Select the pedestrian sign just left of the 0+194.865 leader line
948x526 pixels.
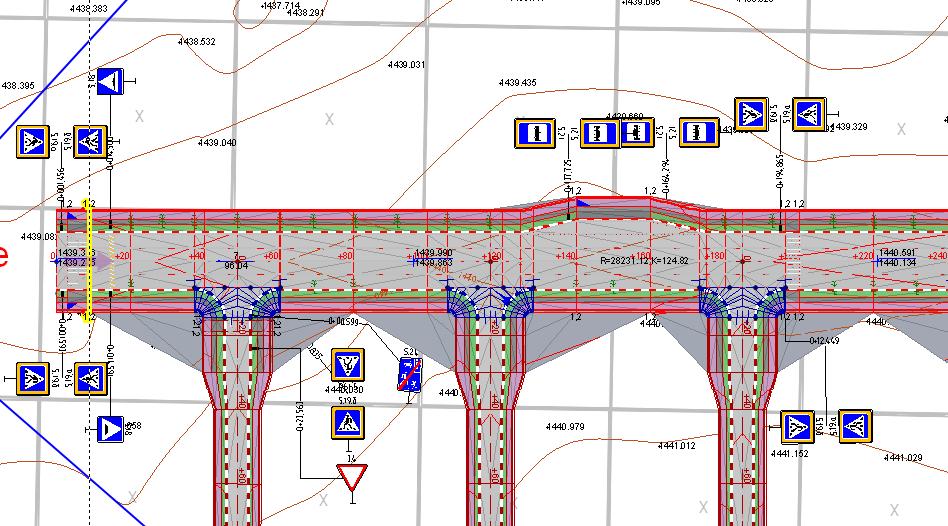(x=752, y=114)
